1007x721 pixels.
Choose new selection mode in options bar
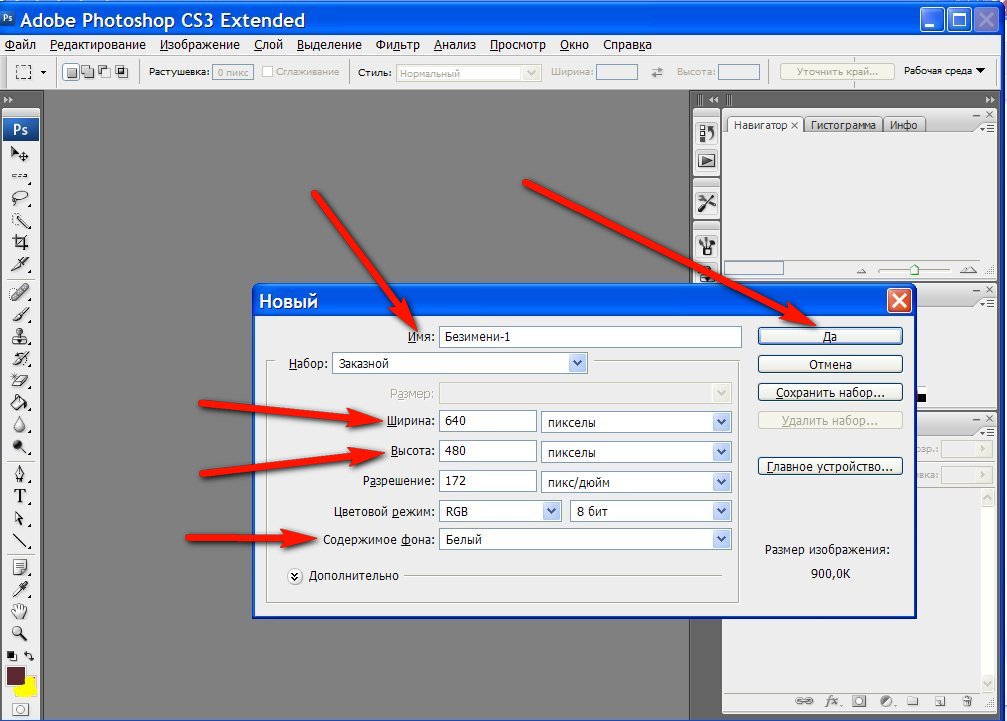tap(72, 72)
